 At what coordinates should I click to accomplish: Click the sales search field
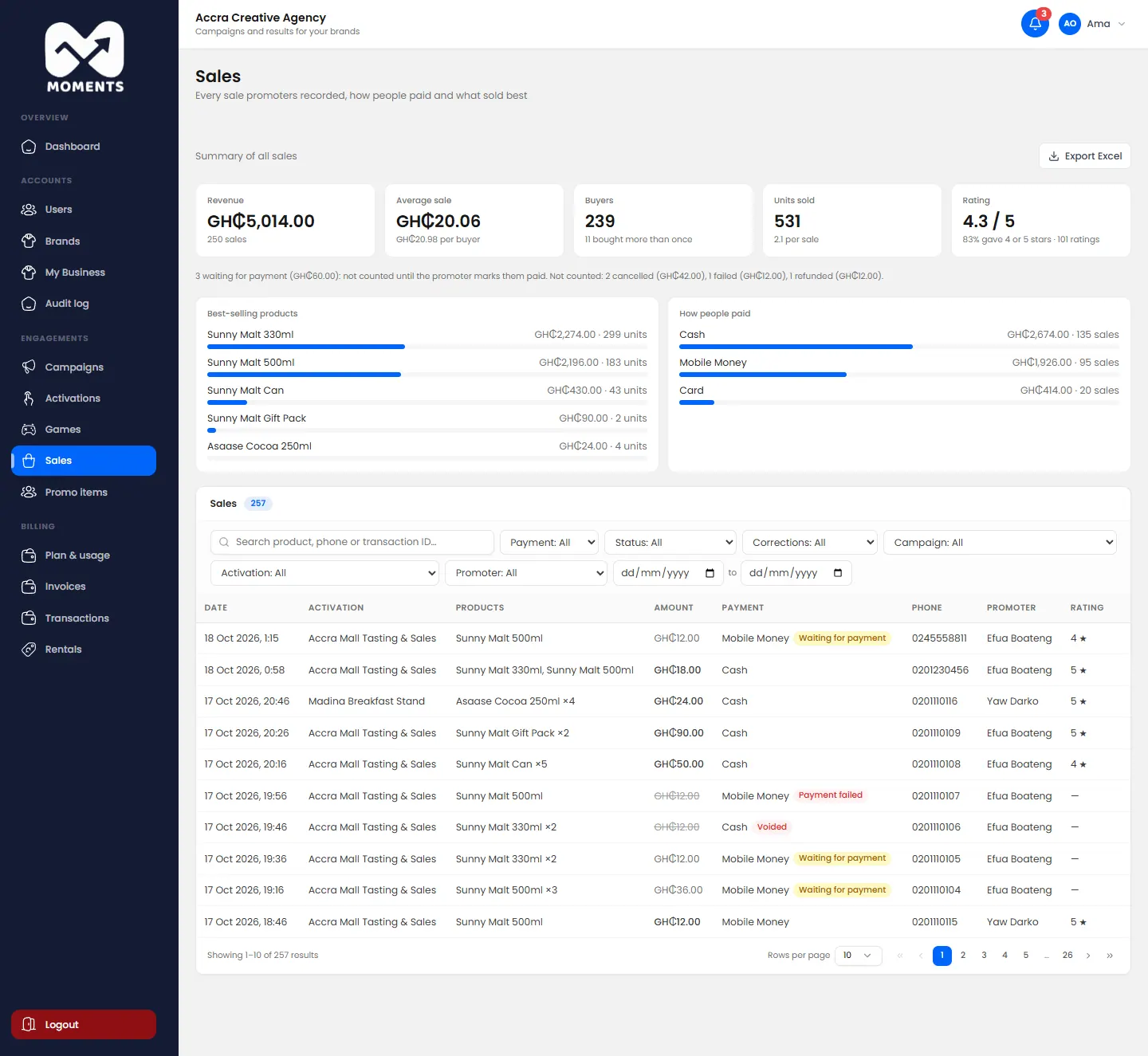pyautogui.click(x=352, y=543)
